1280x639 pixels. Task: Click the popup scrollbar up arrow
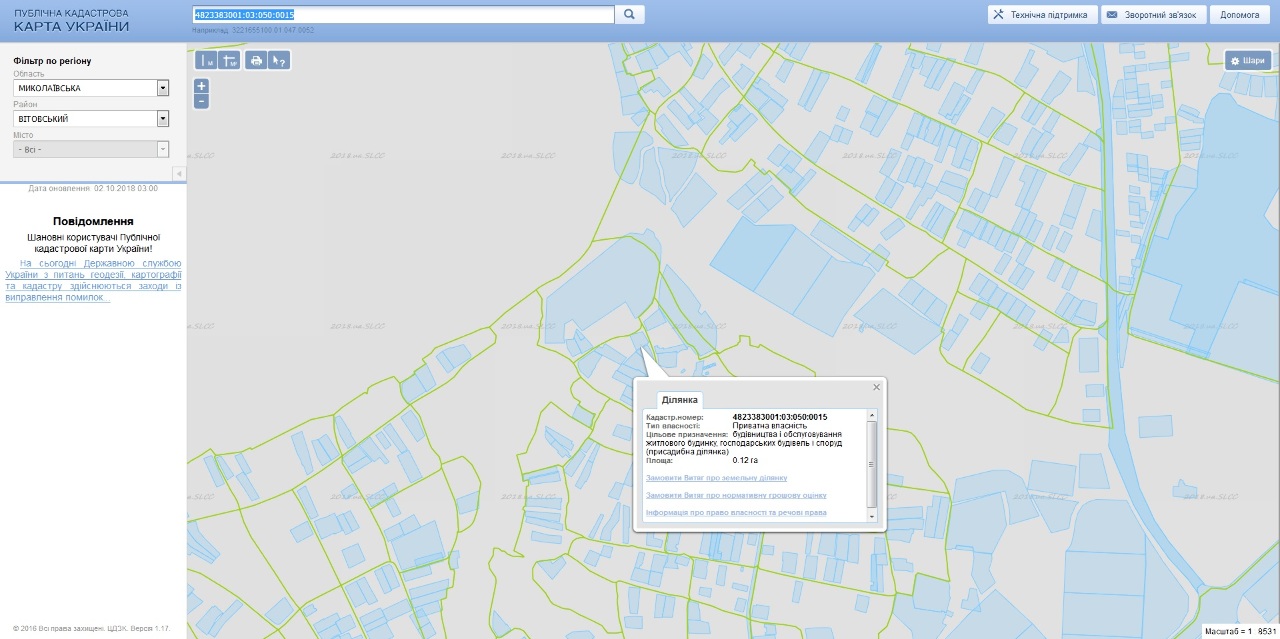pyautogui.click(x=872, y=415)
